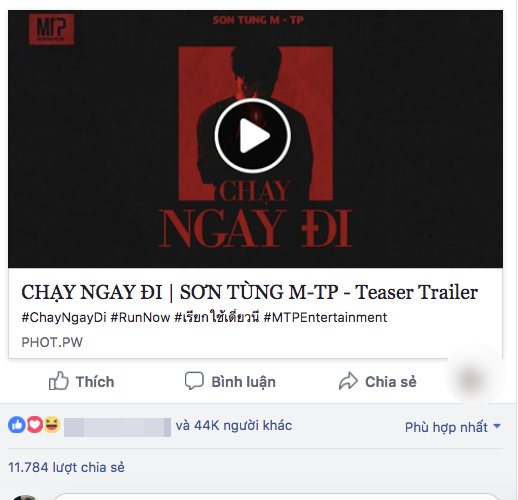Open the và 44K người khác reactions list
Screen dimensions: 518x500
point(234,425)
